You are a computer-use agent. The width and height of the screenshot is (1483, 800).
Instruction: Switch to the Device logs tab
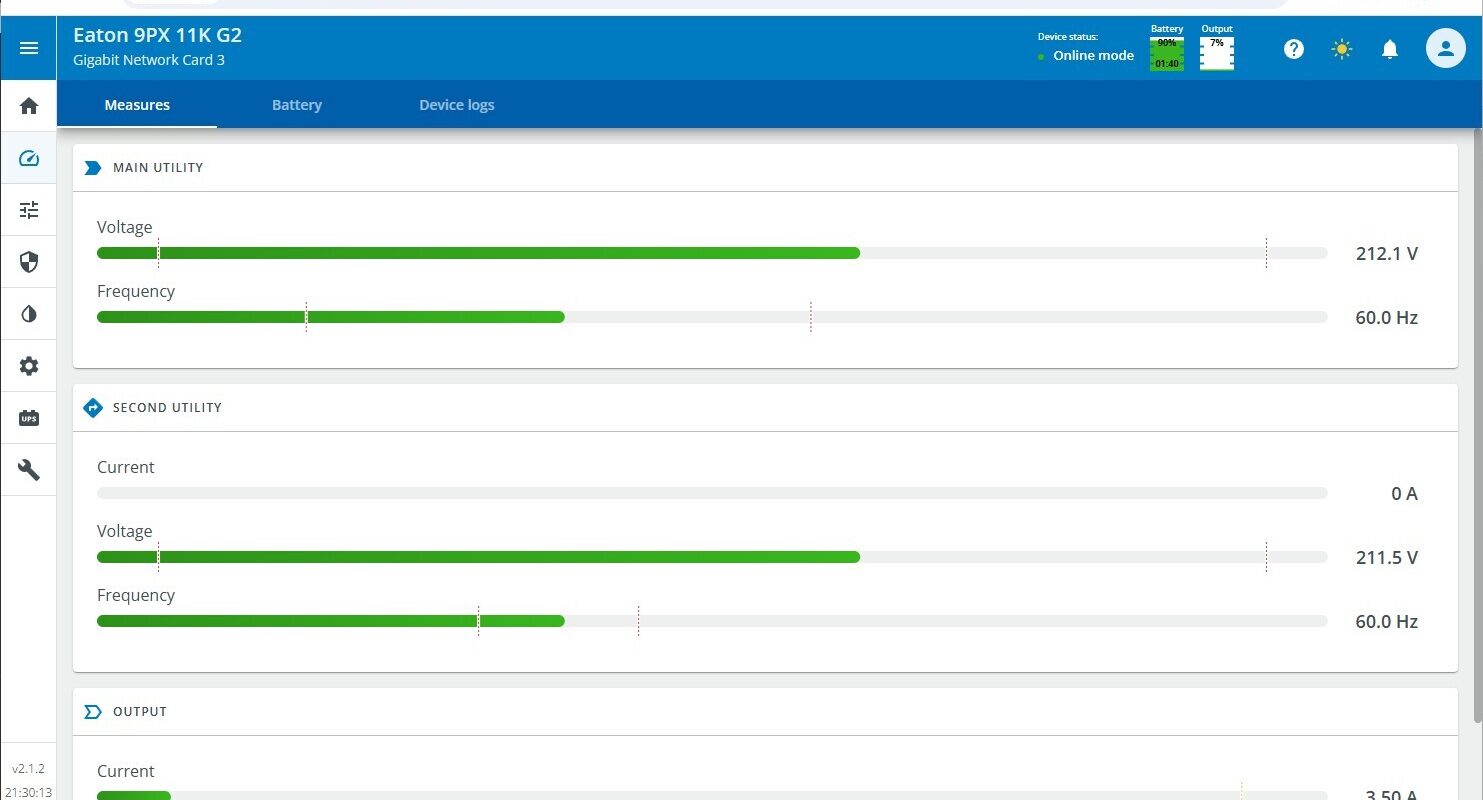click(x=456, y=105)
